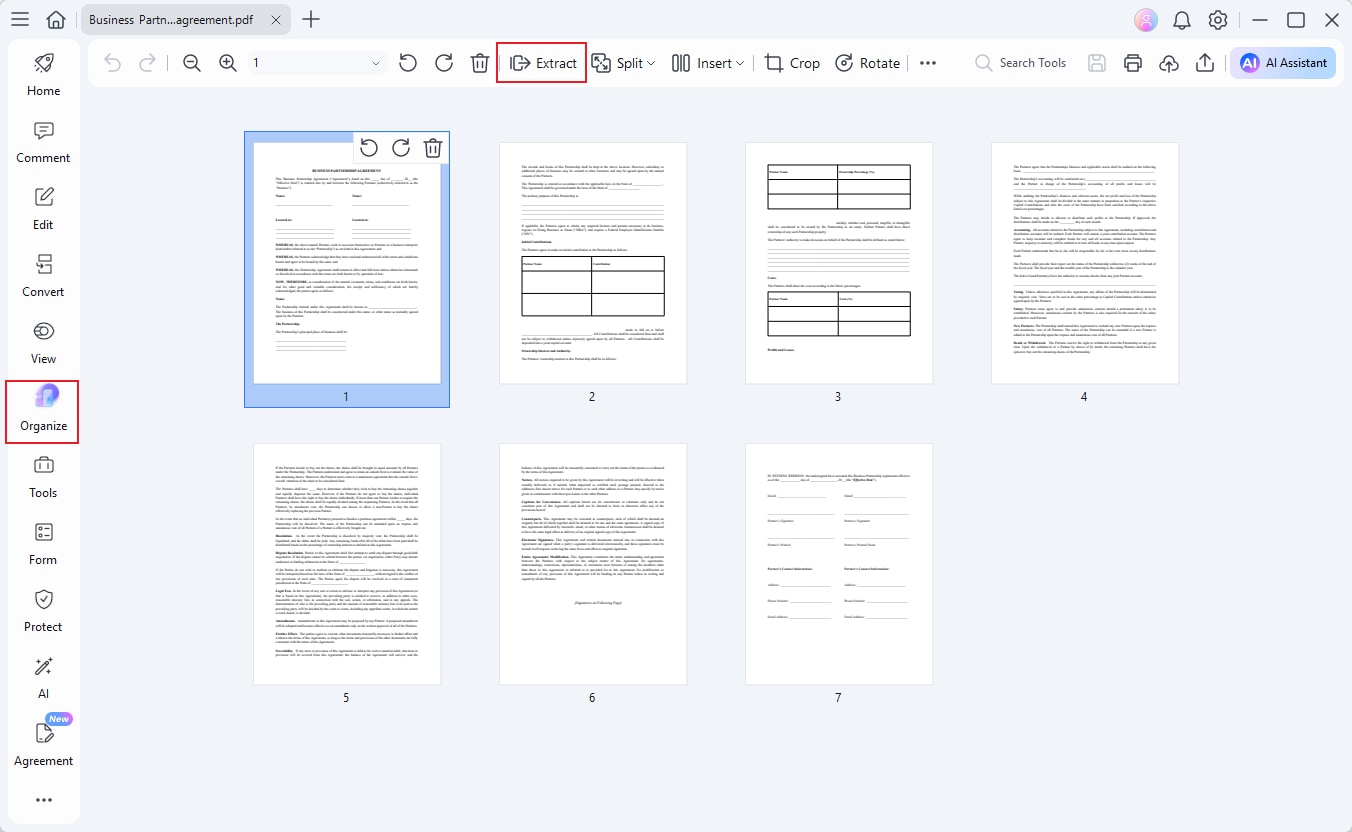The height and width of the screenshot is (832, 1352).
Task: Select Organize in the sidebar
Action: (43, 411)
